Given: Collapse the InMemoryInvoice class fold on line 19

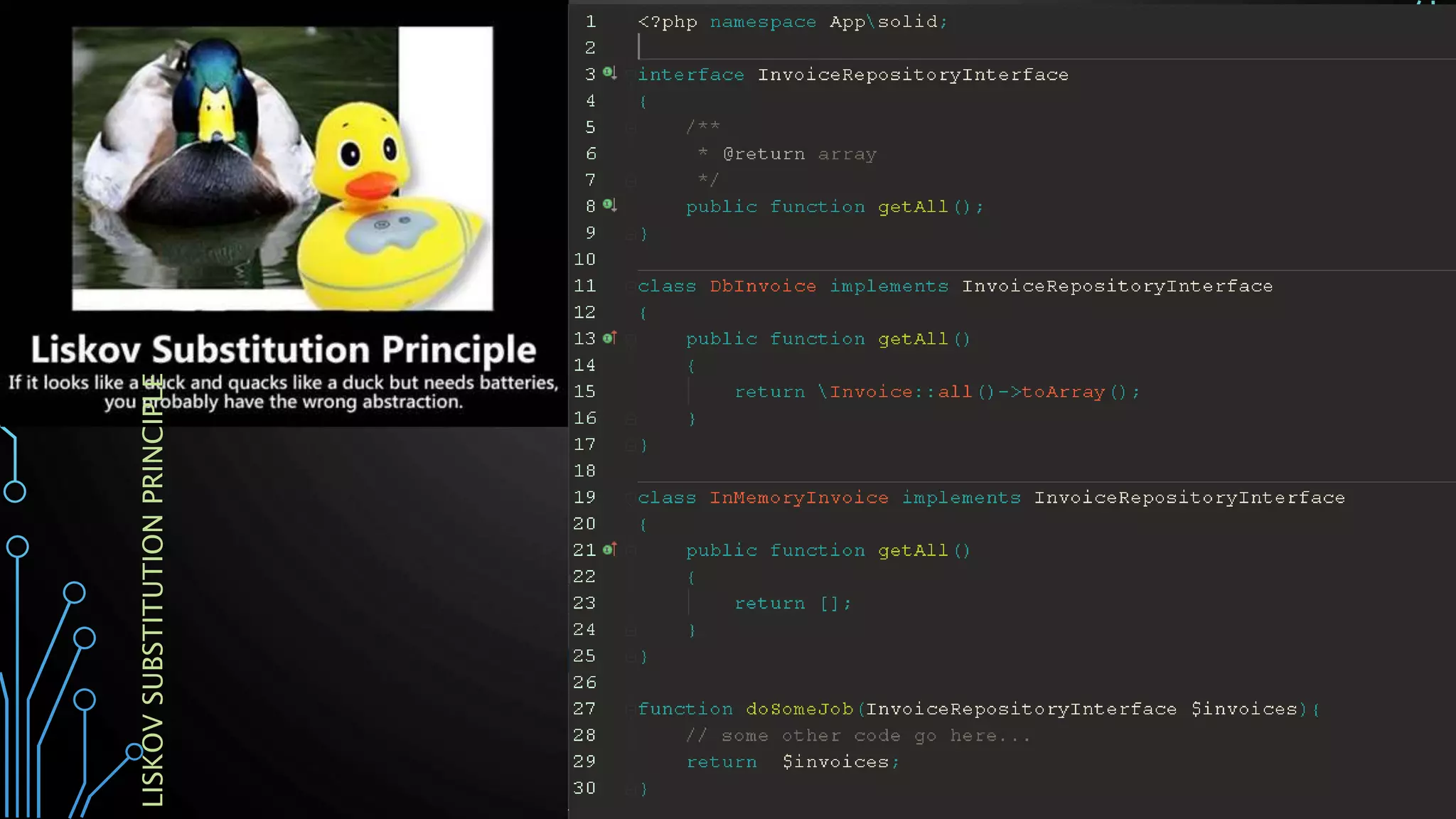Looking at the screenshot, I should pyautogui.click(x=631, y=498).
